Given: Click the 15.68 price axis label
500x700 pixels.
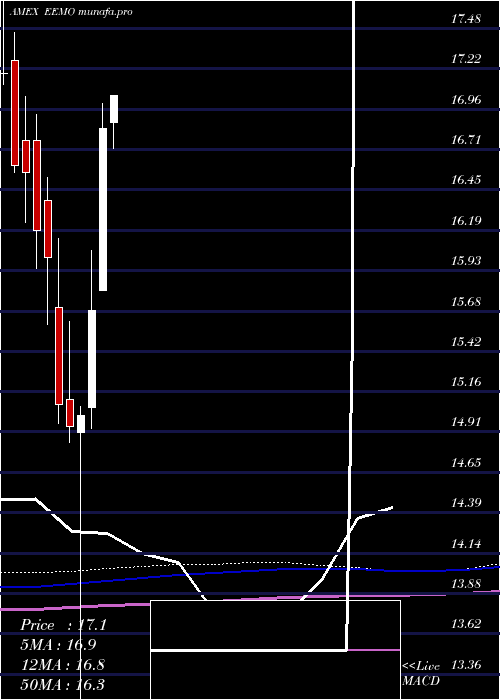Looking at the screenshot, I should coord(467,301).
